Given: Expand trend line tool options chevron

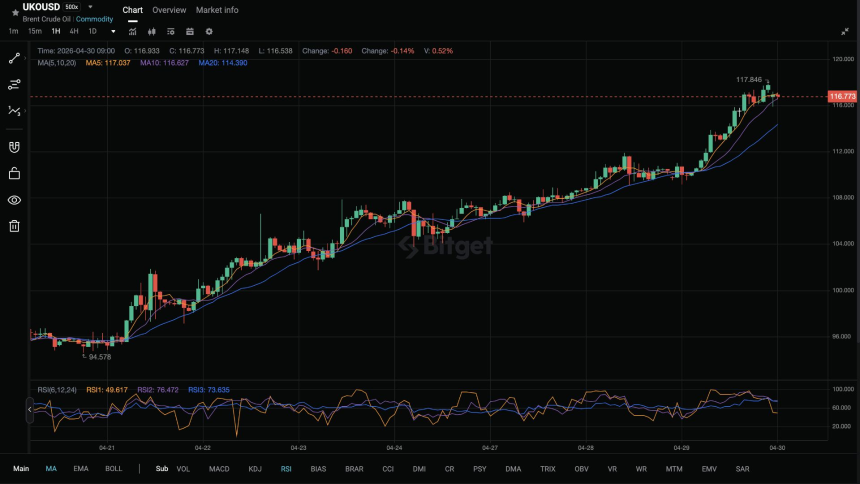Looking at the screenshot, I should [x=25, y=58].
